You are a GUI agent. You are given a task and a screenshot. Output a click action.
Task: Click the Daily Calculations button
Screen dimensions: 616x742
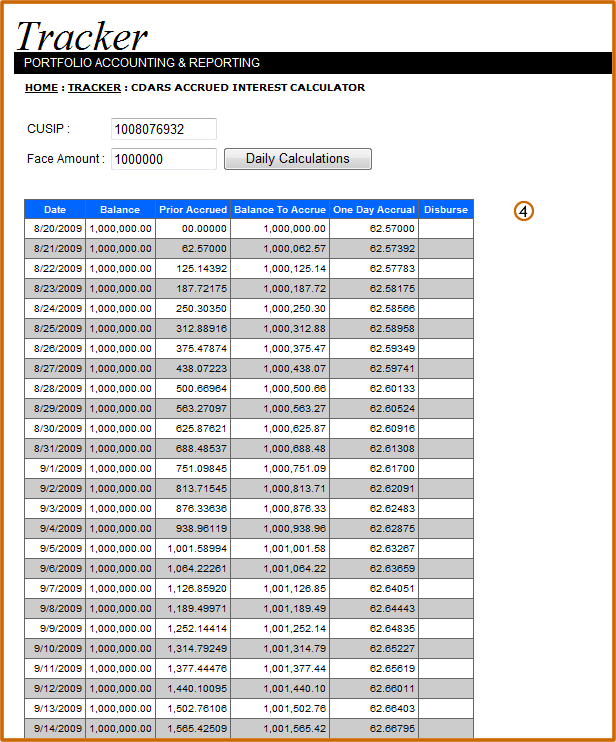[x=298, y=159]
